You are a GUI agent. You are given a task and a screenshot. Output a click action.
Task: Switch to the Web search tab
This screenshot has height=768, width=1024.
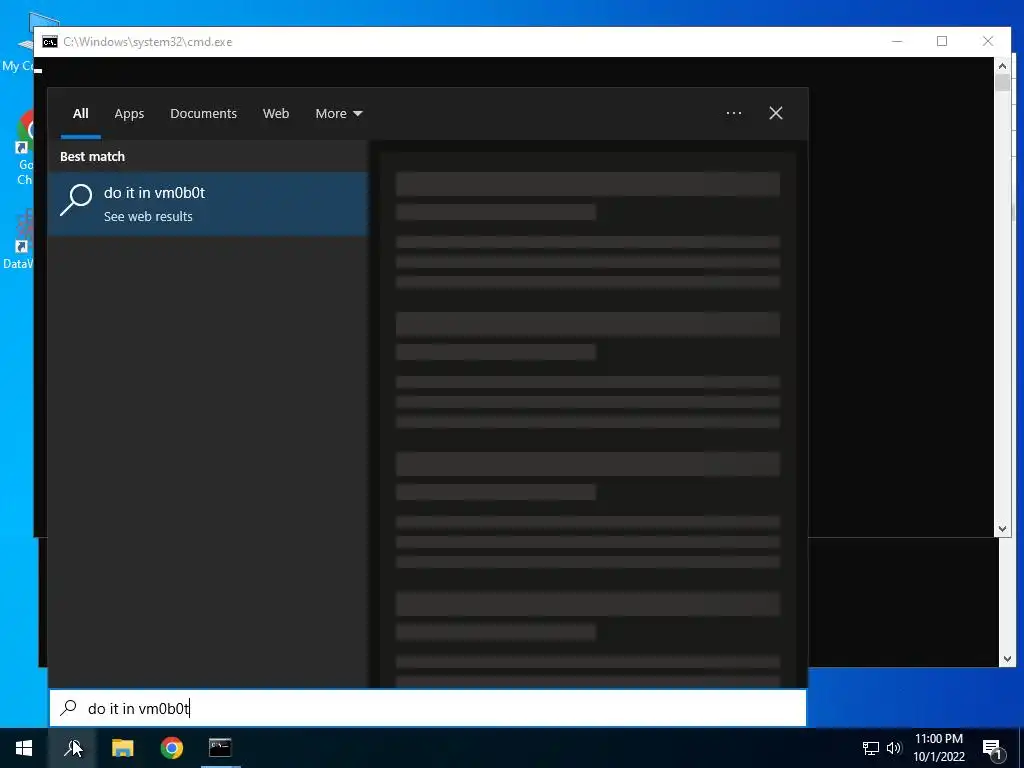[x=276, y=114]
